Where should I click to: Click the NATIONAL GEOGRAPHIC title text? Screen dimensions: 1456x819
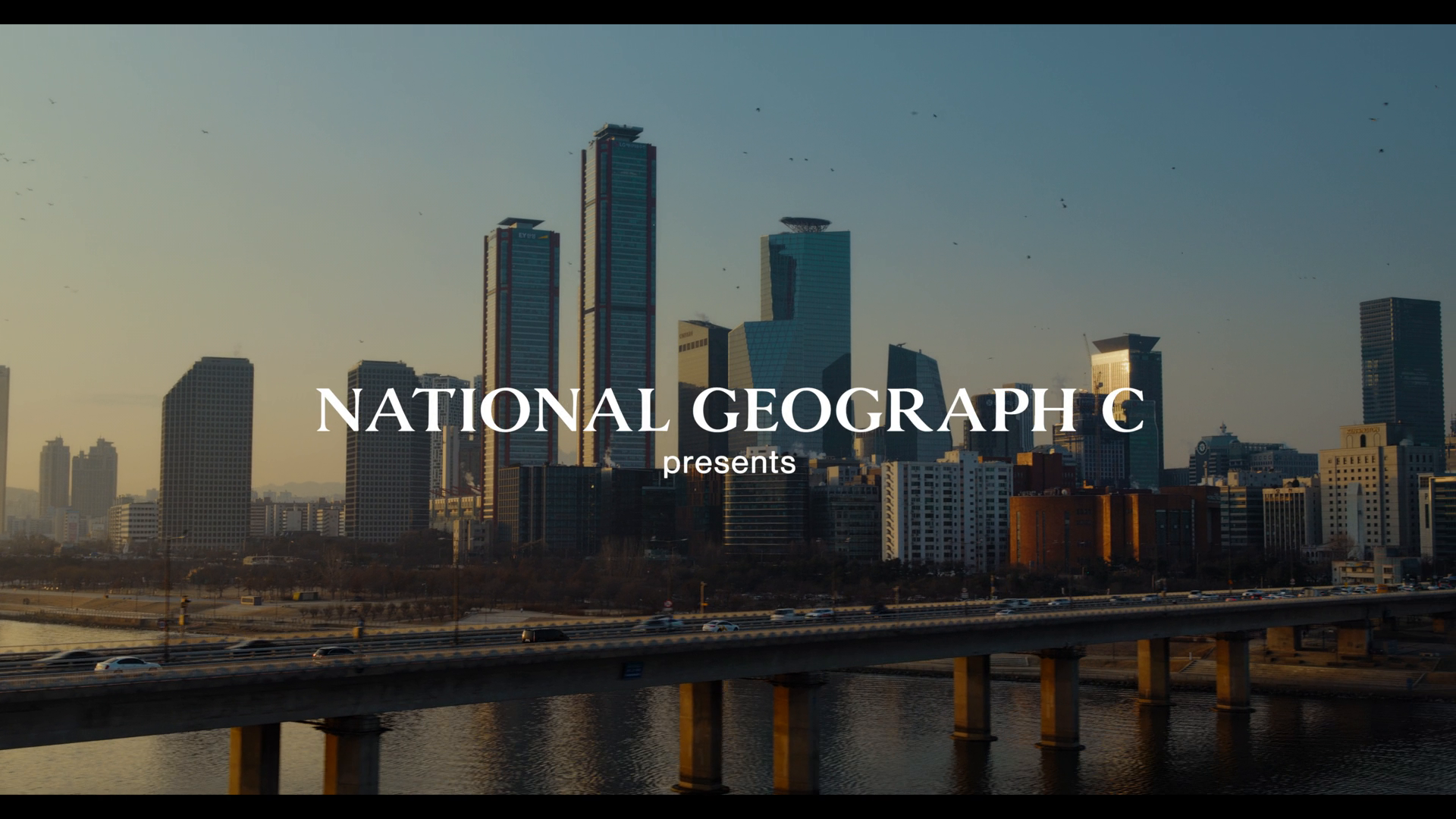[730, 410]
